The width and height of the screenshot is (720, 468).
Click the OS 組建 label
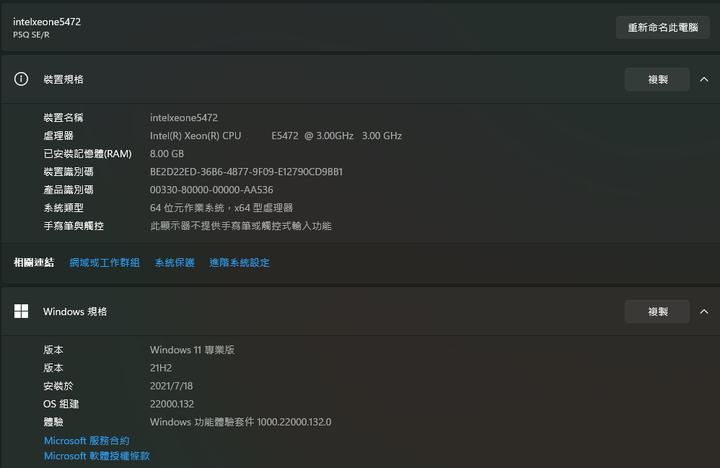(x=61, y=404)
